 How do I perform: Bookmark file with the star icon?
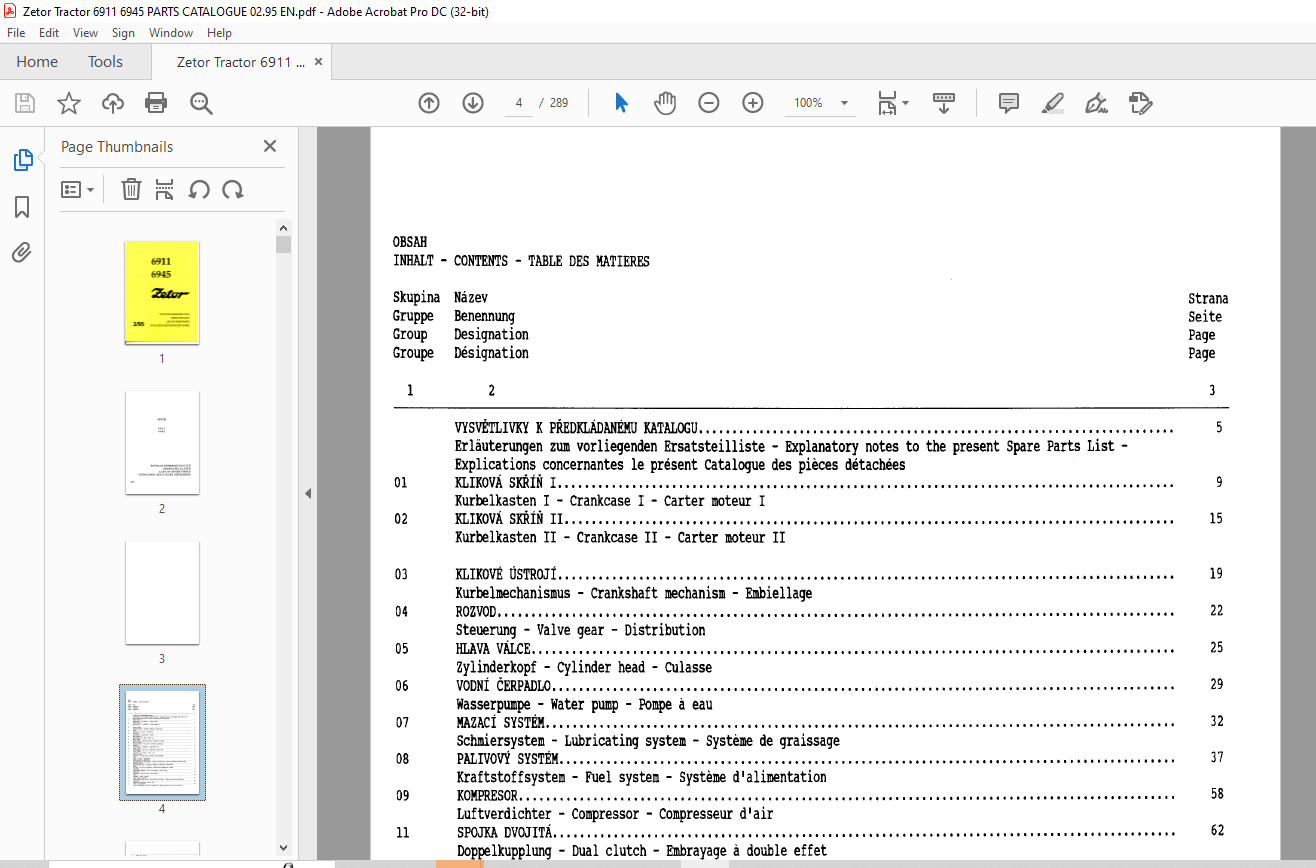coord(68,103)
